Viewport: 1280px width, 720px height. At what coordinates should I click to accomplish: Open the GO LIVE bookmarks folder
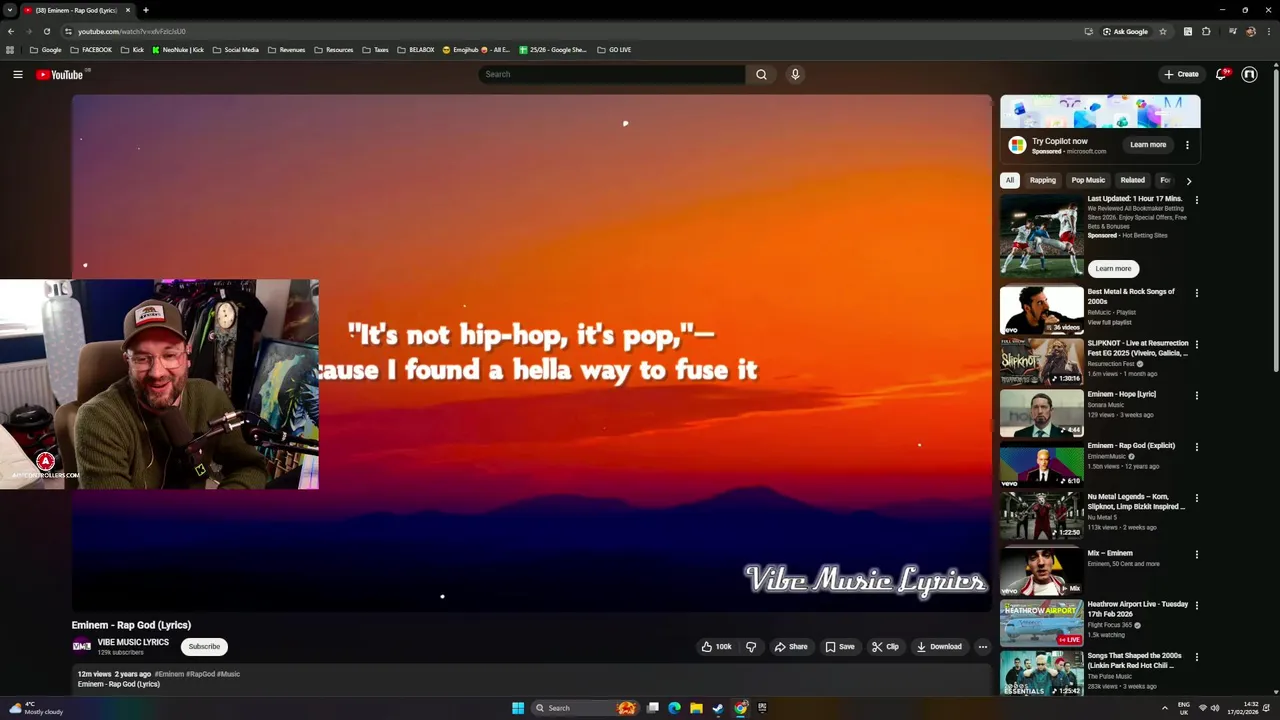pos(614,50)
